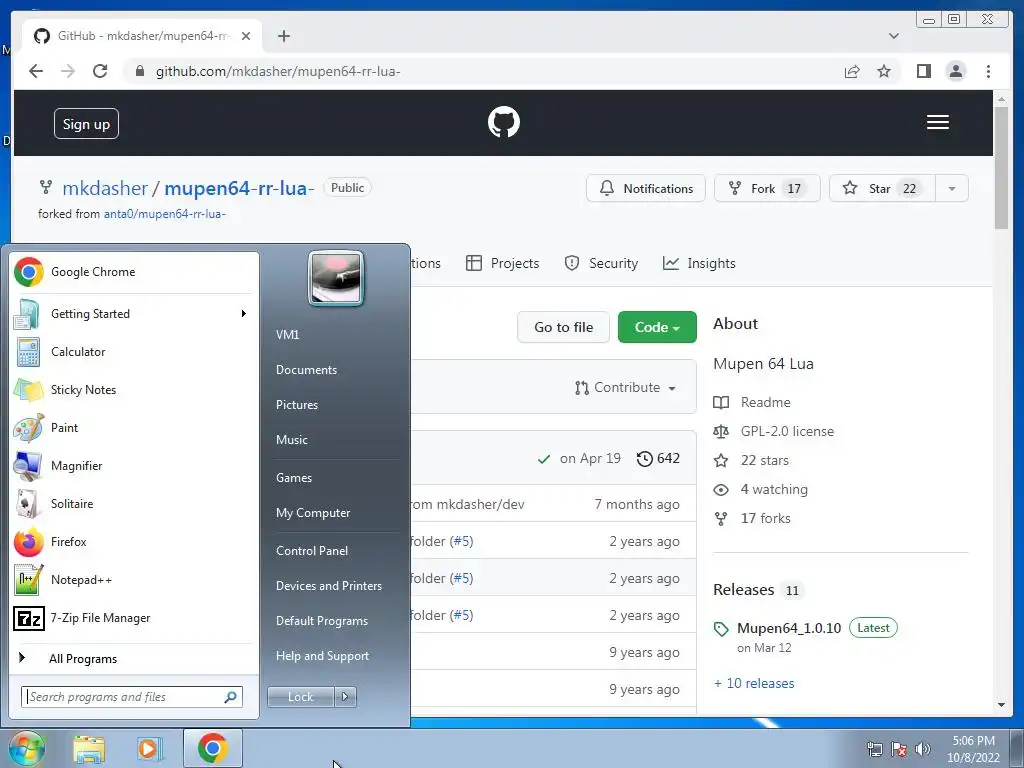Click Action Center flag tray icon
The width and height of the screenshot is (1024, 768).
[899, 749]
